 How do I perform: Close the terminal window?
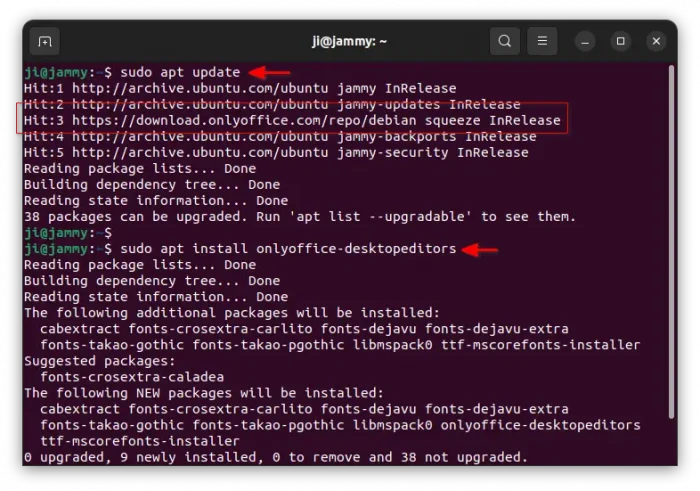656,41
